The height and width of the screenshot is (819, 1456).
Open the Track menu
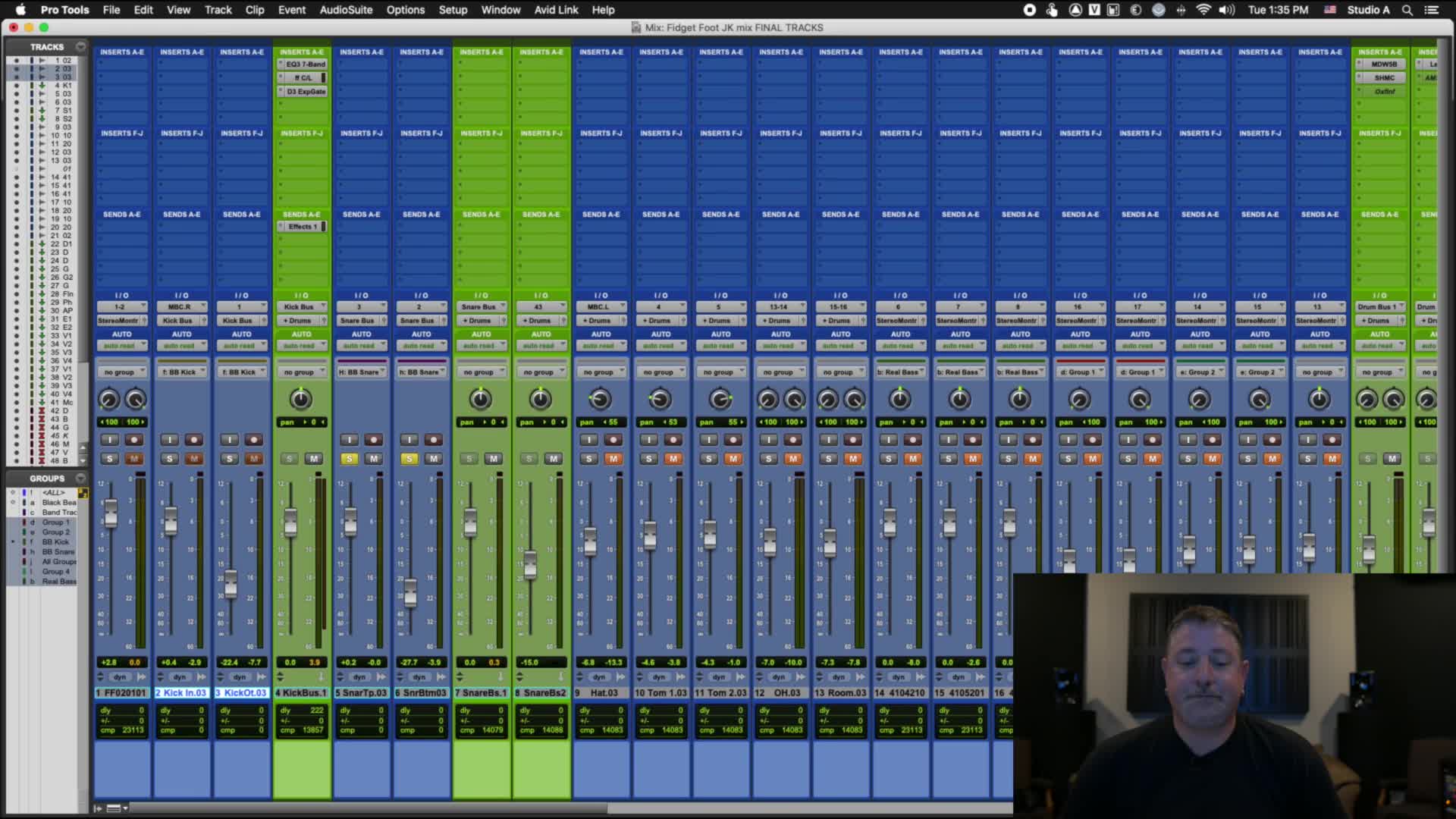(x=218, y=10)
